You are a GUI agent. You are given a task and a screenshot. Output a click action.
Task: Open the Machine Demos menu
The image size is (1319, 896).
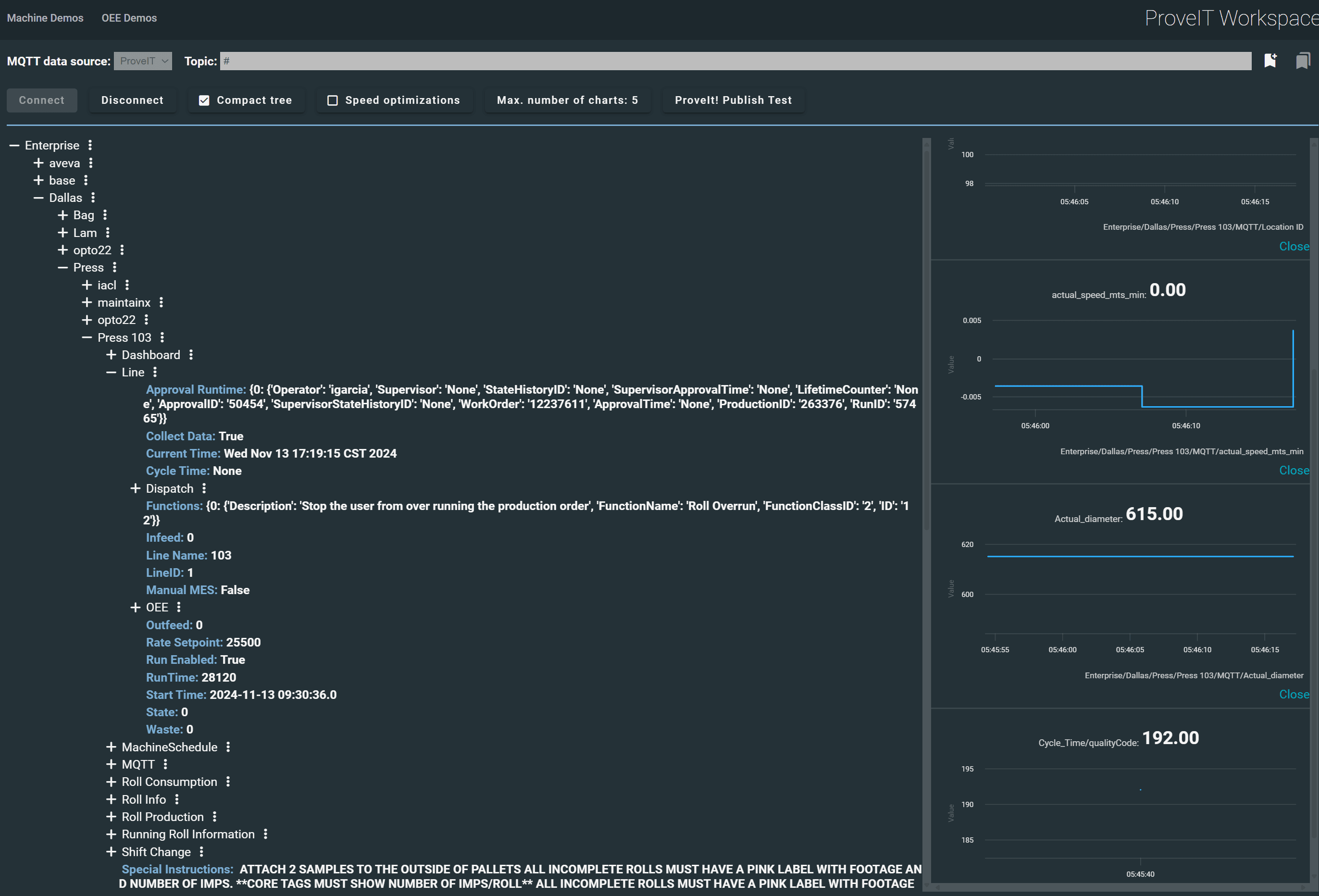(x=45, y=18)
